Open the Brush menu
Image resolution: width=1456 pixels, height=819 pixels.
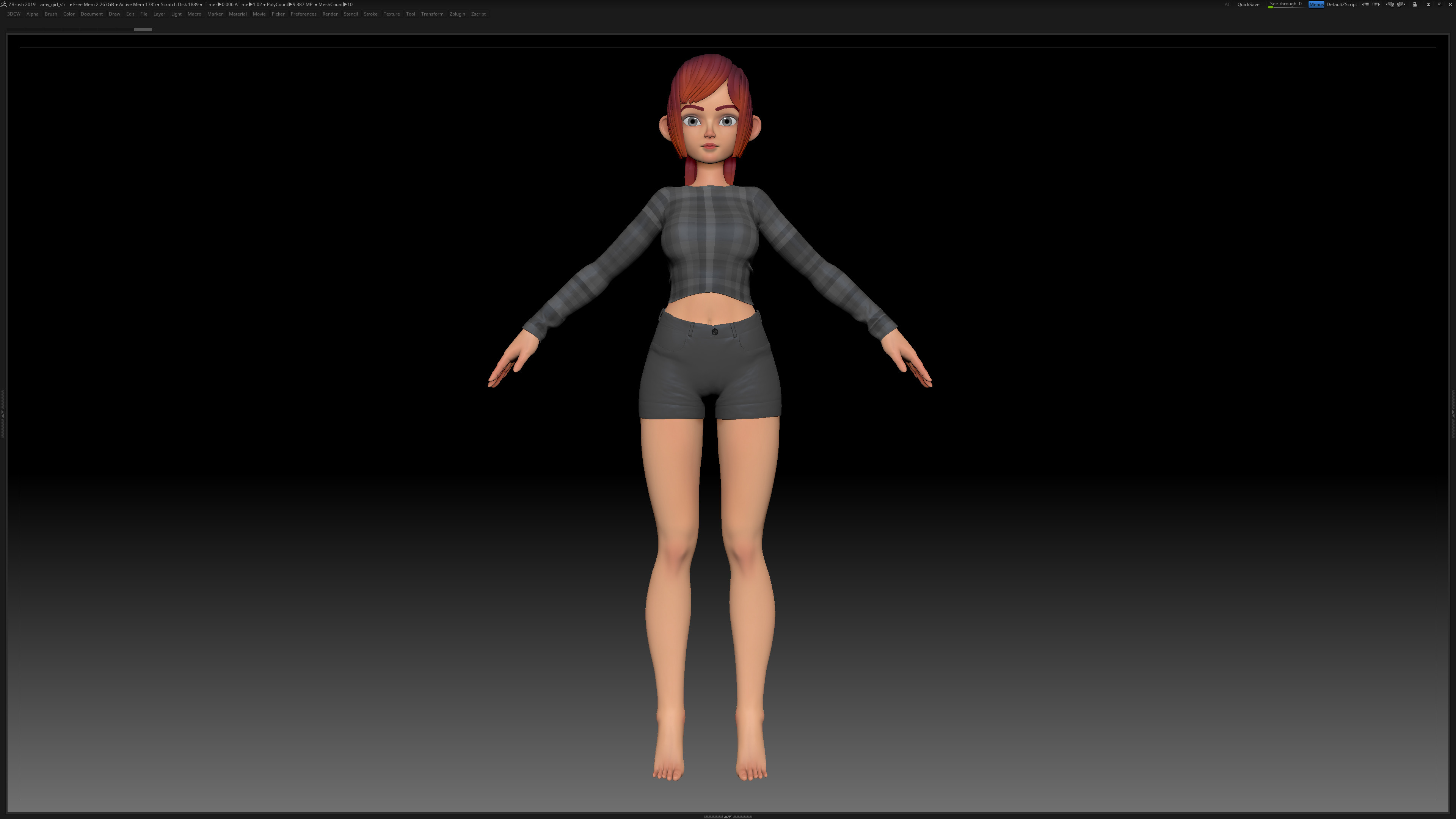tap(51, 14)
